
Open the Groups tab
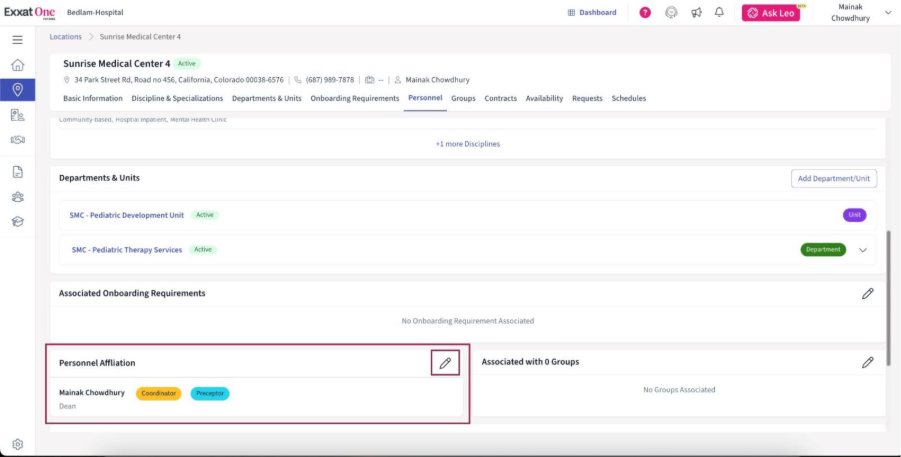(463, 98)
